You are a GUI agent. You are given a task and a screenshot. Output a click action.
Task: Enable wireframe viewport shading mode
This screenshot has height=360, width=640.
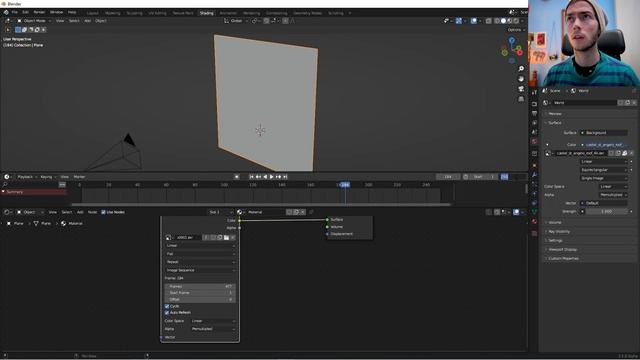click(497, 21)
